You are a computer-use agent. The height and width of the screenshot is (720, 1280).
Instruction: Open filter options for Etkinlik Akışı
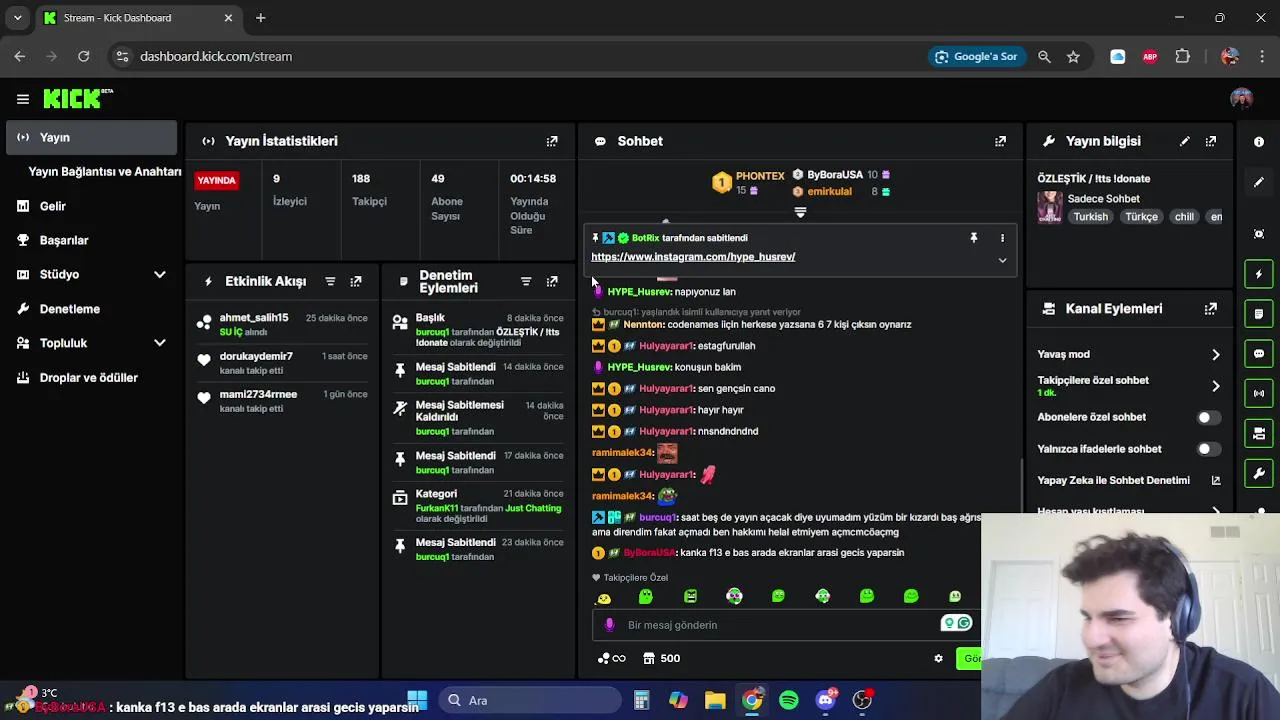pyautogui.click(x=330, y=282)
